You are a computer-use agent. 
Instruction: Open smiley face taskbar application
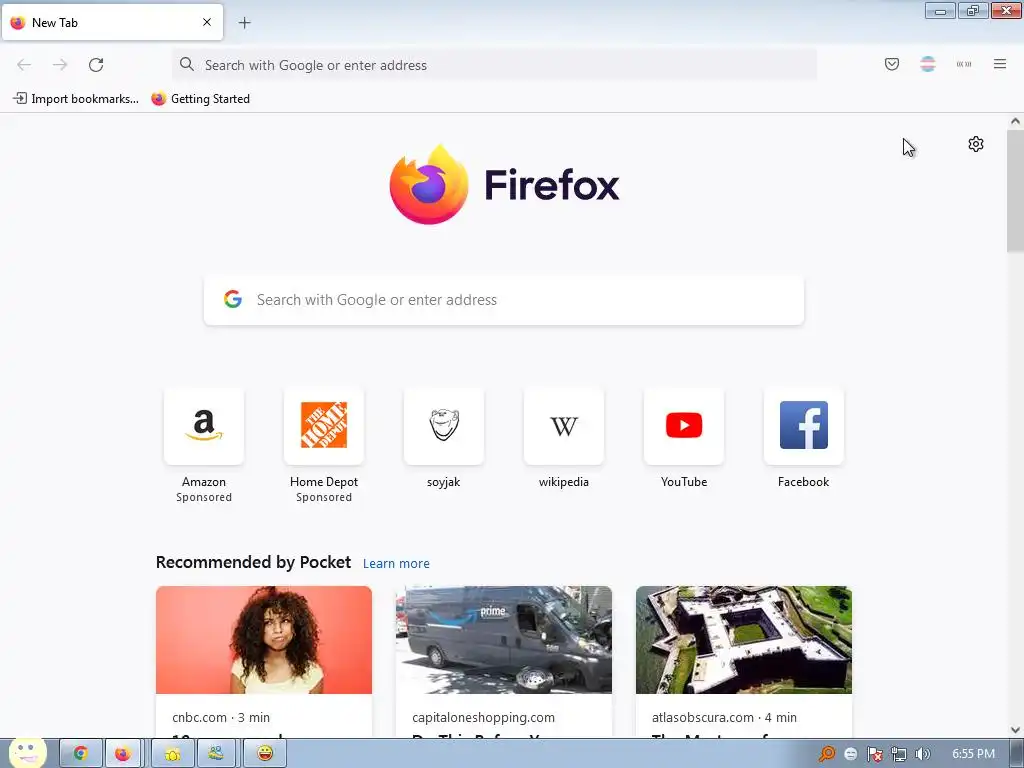pos(265,753)
